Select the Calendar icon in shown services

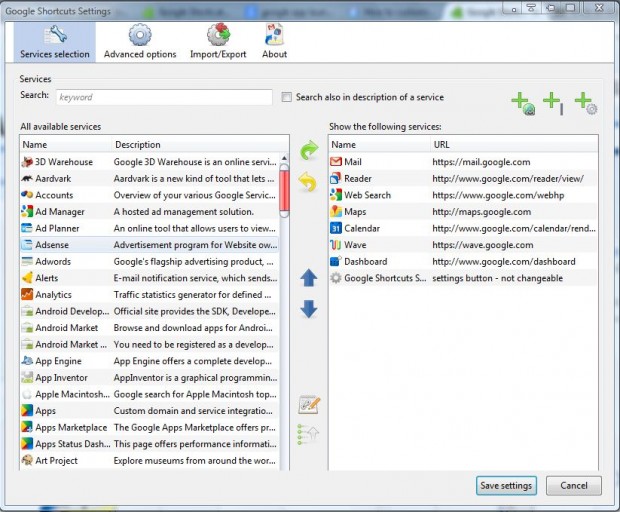click(x=336, y=228)
